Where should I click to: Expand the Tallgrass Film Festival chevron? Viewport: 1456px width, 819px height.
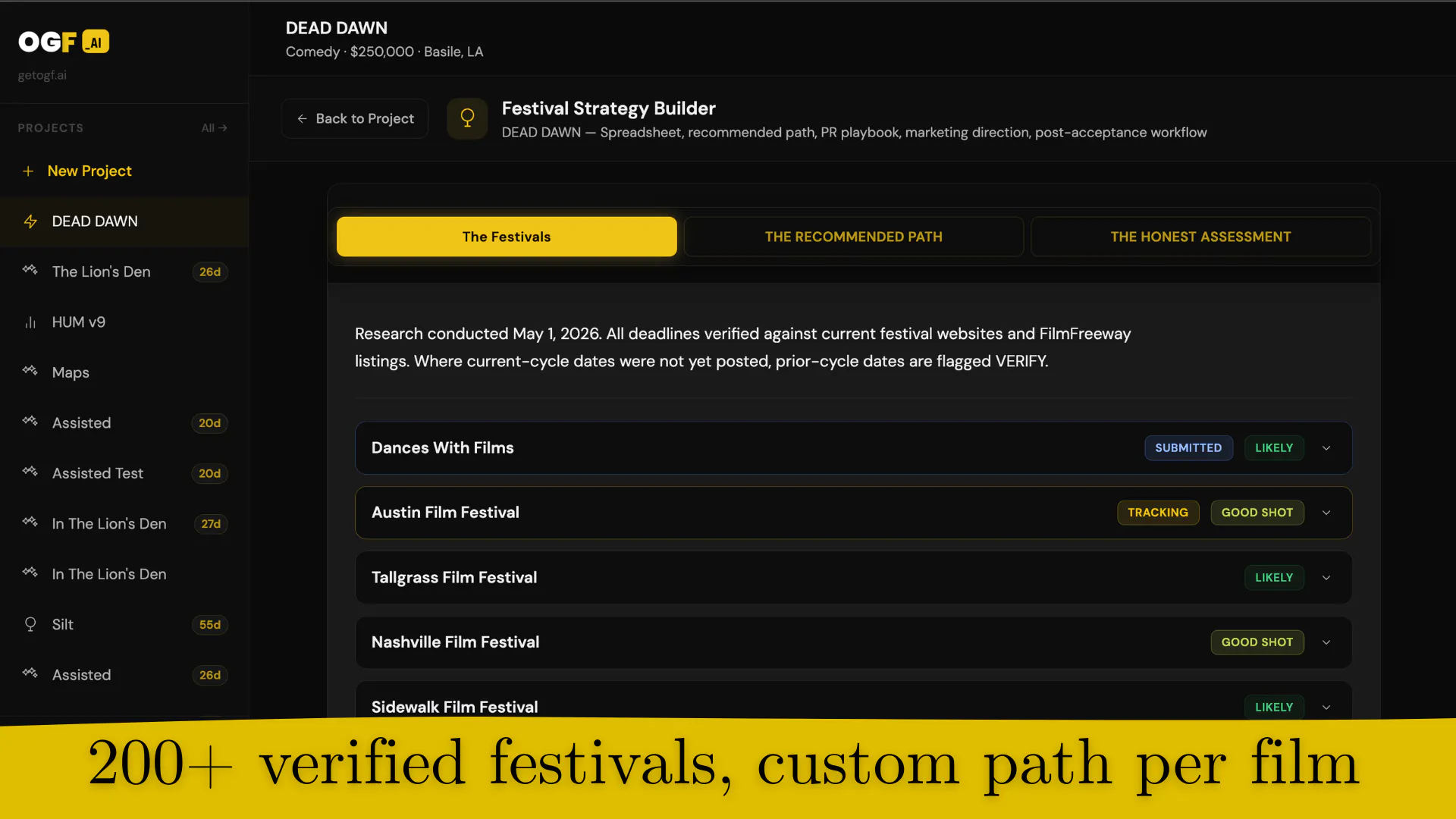click(x=1326, y=578)
